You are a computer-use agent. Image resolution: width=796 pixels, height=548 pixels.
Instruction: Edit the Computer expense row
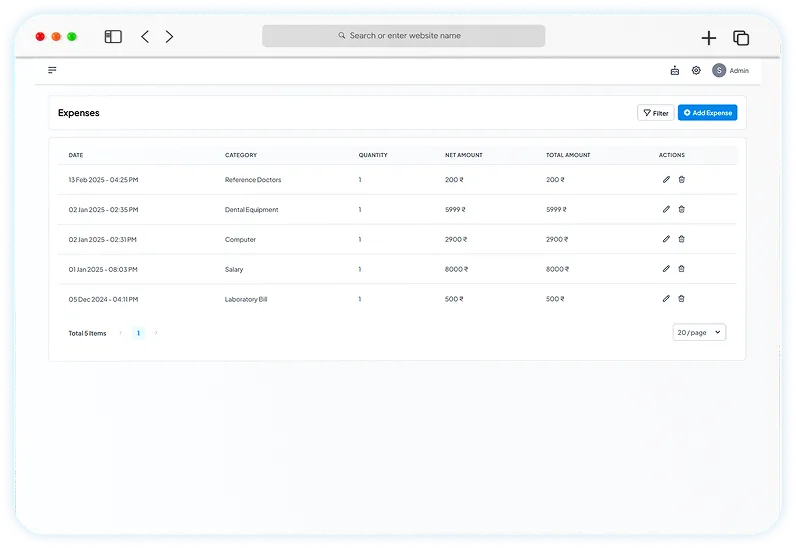pos(666,239)
